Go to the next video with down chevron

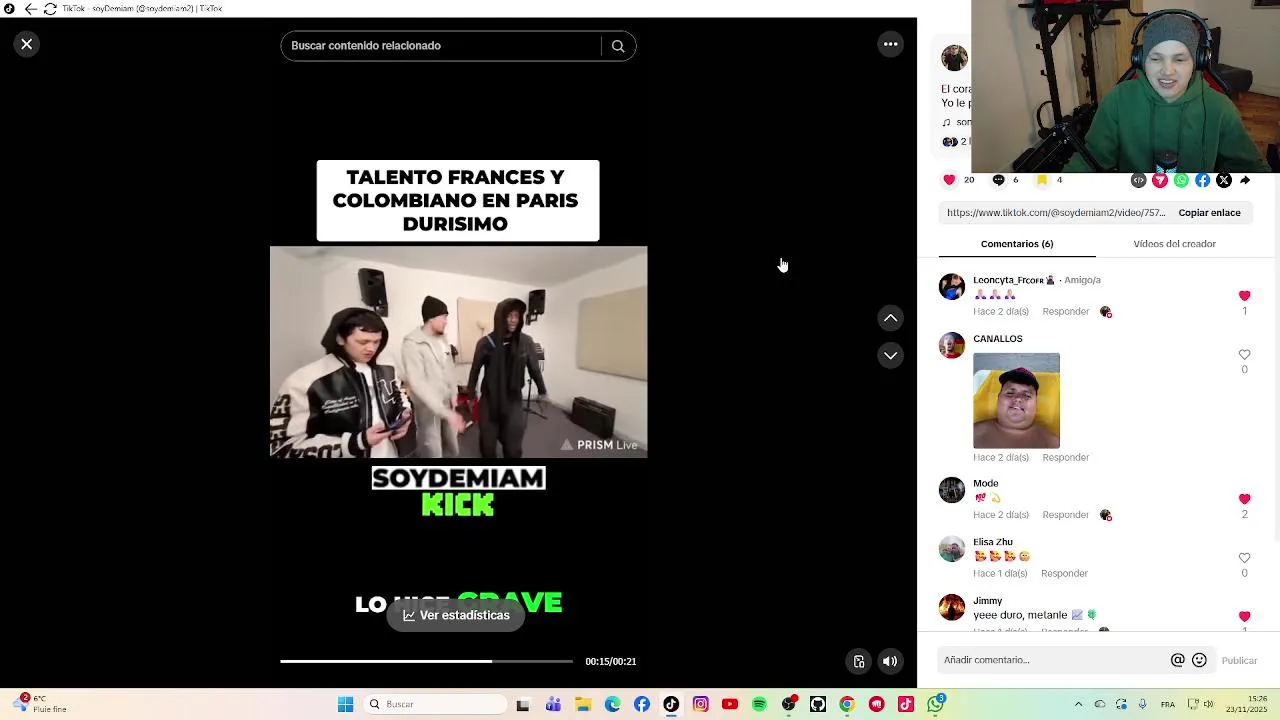click(x=890, y=356)
